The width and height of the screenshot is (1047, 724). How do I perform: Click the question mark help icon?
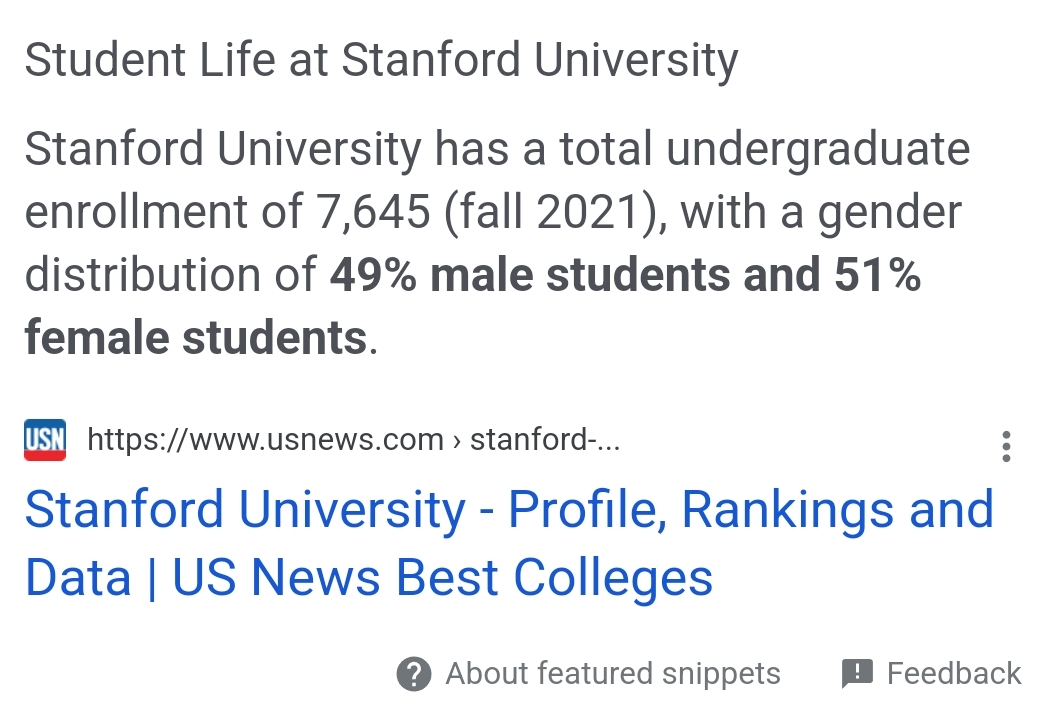(x=414, y=673)
